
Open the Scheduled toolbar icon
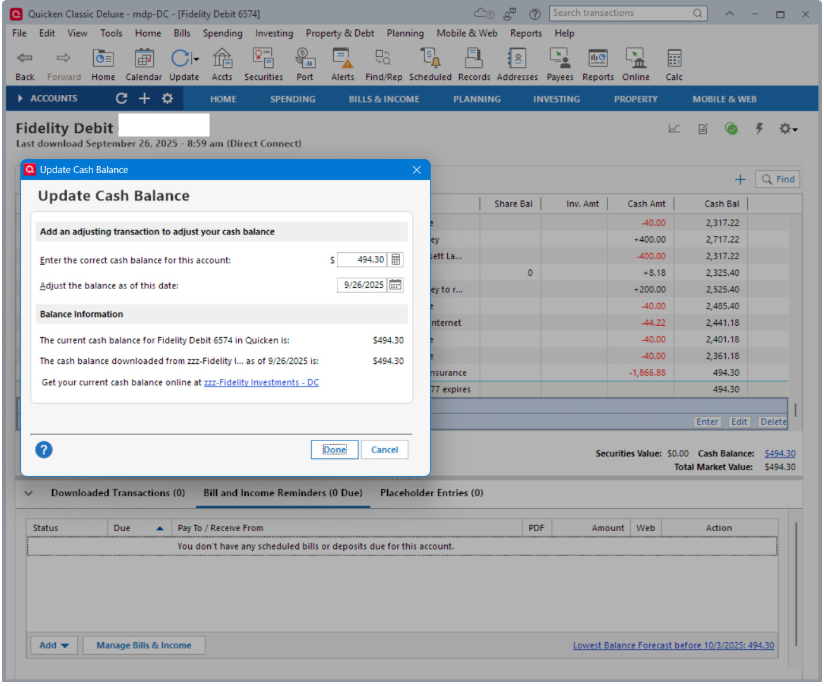430,58
